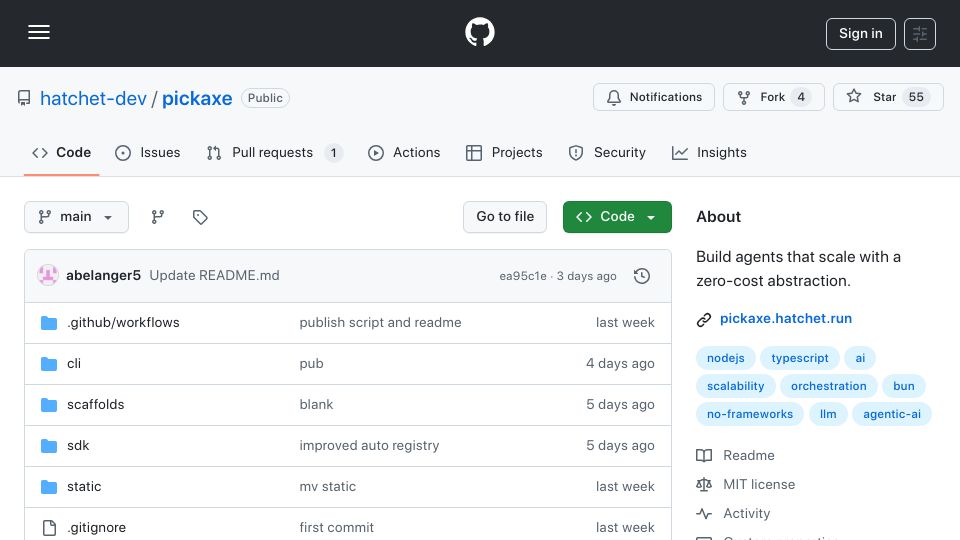The height and width of the screenshot is (540, 960).
Task: Open 'blank' commit message for scaffolds
Action: coord(317,405)
